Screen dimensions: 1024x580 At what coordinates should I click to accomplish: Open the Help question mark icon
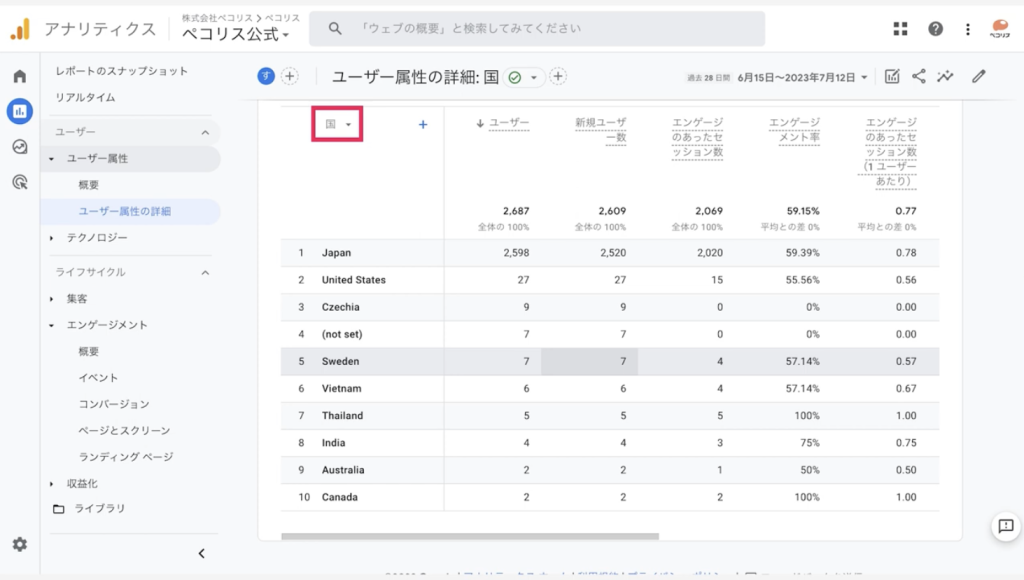tap(935, 29)
